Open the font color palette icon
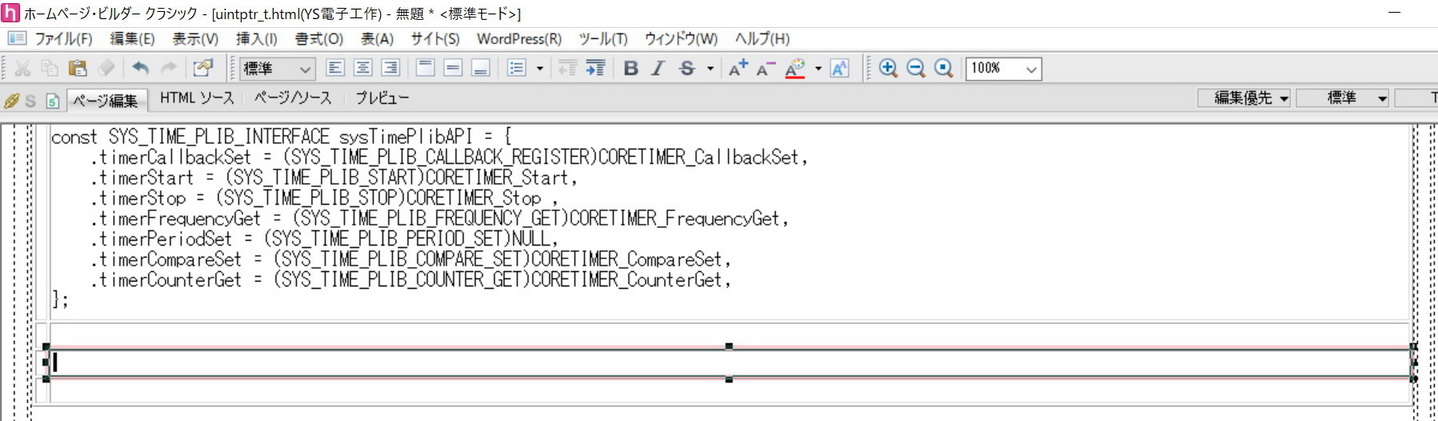The width and height of the screenshot is (1438, 421). [x=795, y=69]
